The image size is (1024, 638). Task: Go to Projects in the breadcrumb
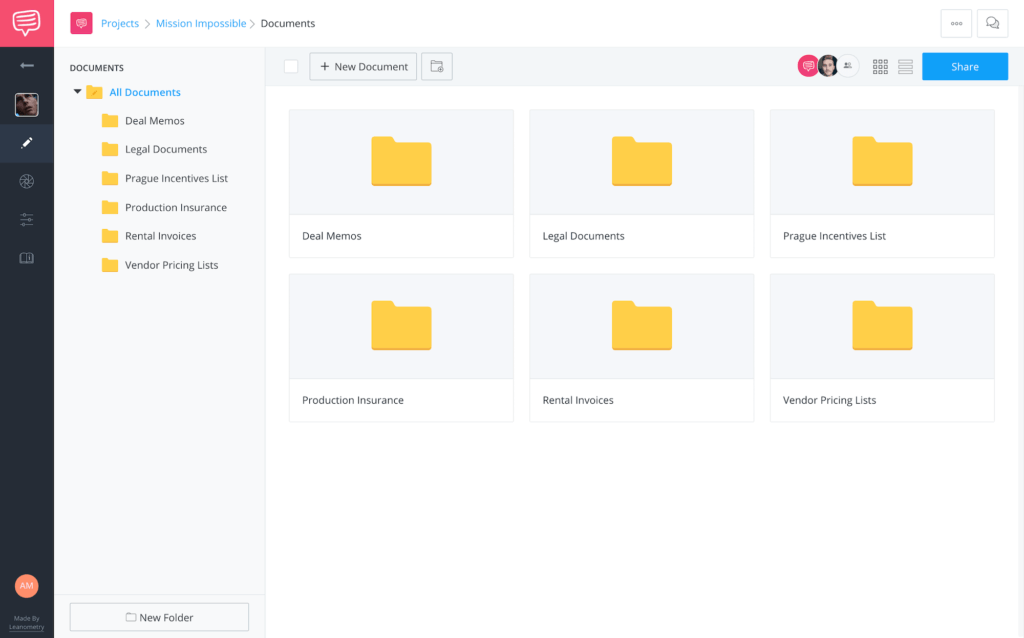coord(120,23)
